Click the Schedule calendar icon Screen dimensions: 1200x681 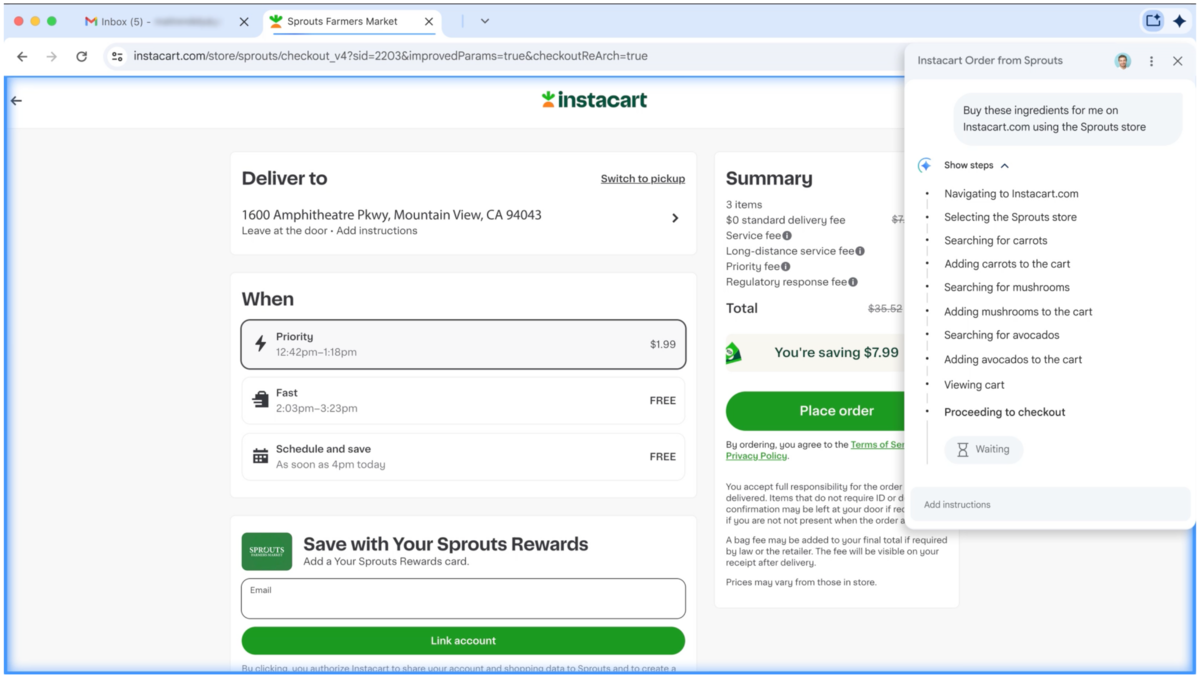point(260,456)
